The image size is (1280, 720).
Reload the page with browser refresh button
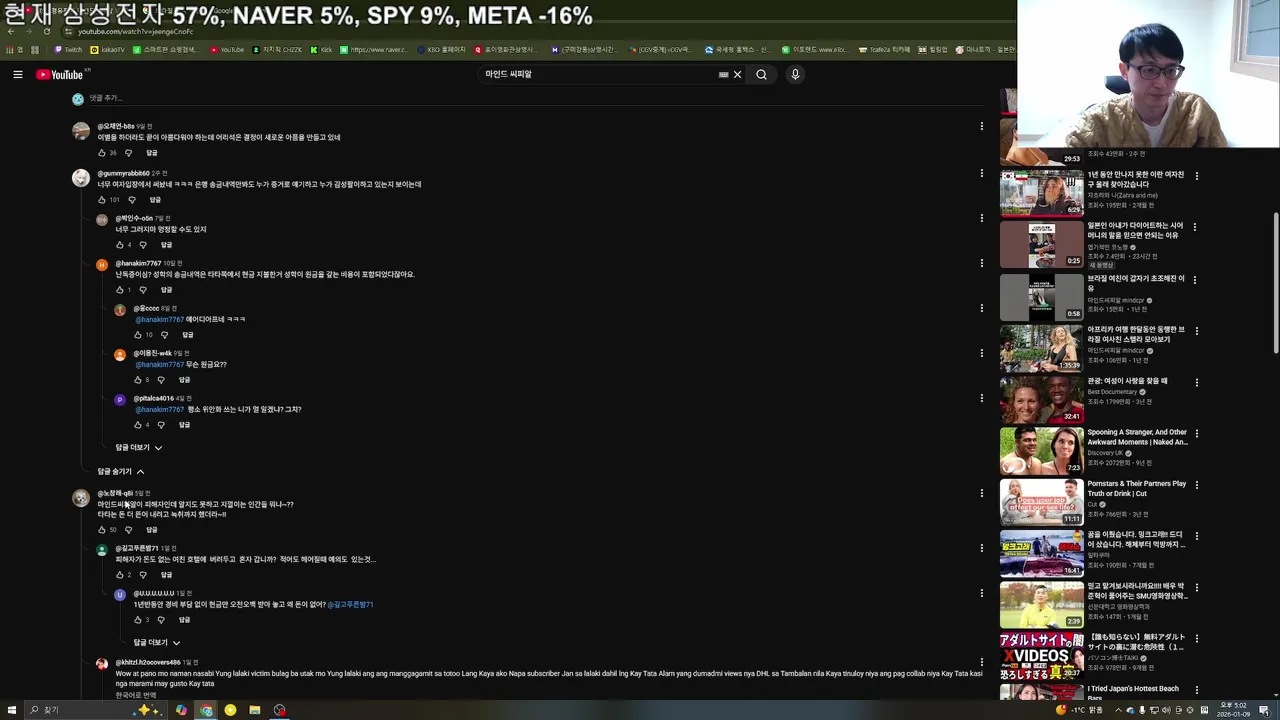pos(46,31)
